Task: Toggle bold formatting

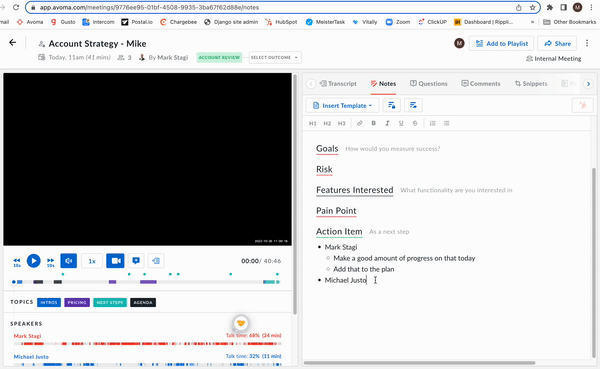Action: tap(373, 123)
